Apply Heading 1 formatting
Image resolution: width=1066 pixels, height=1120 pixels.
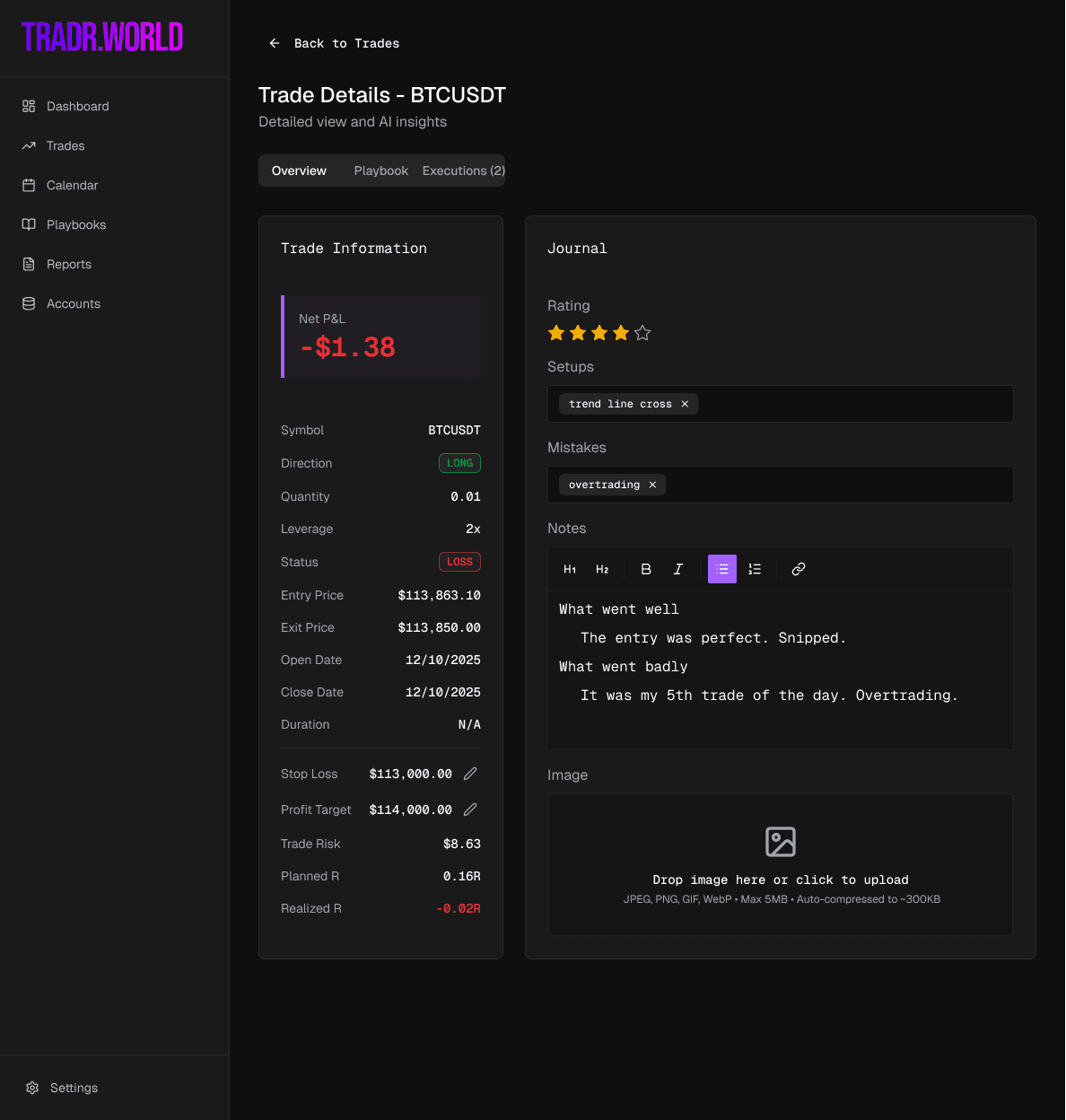[x=570, y=569]
